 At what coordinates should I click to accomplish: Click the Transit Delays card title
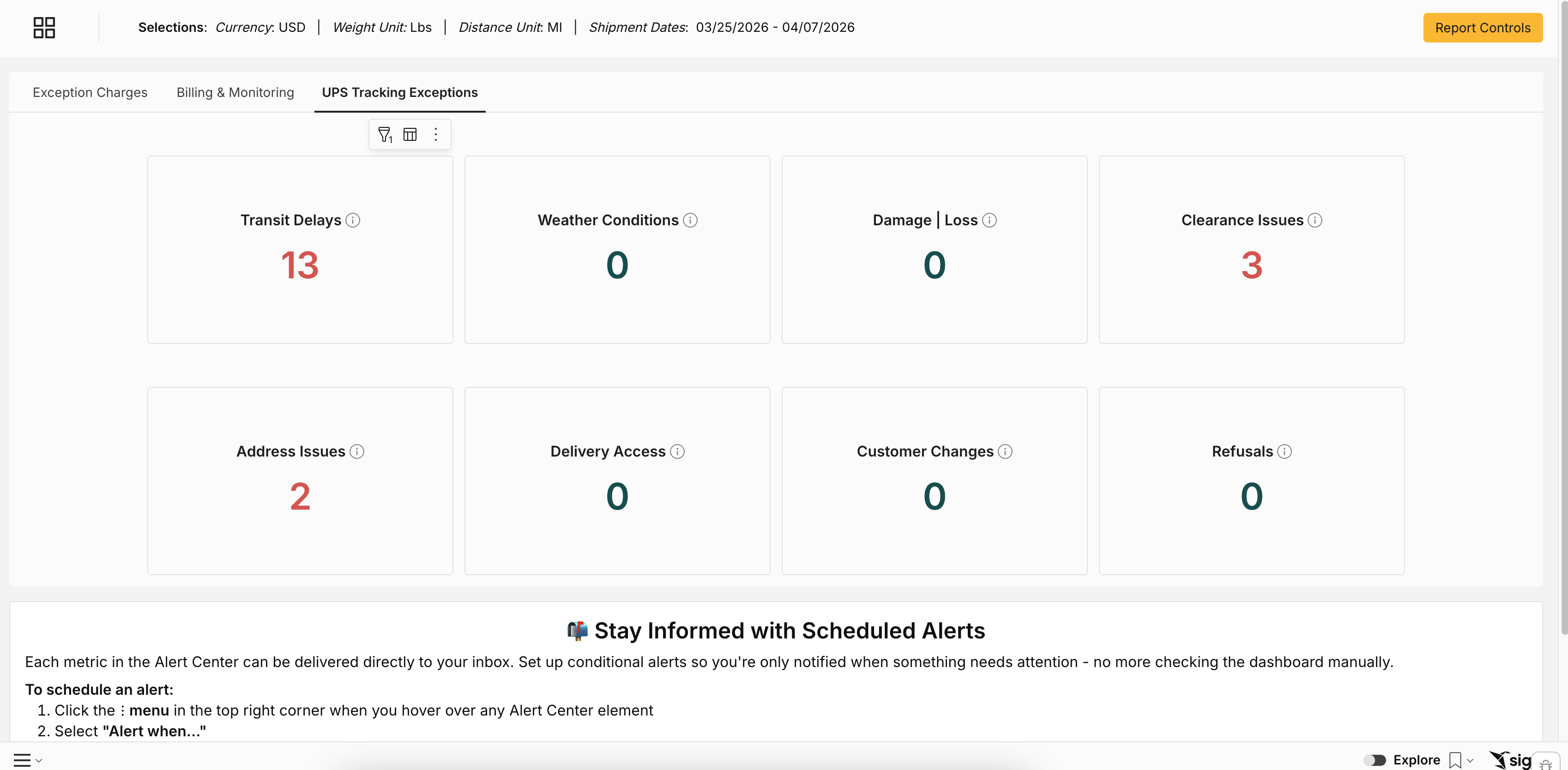(x=290, y=220)
